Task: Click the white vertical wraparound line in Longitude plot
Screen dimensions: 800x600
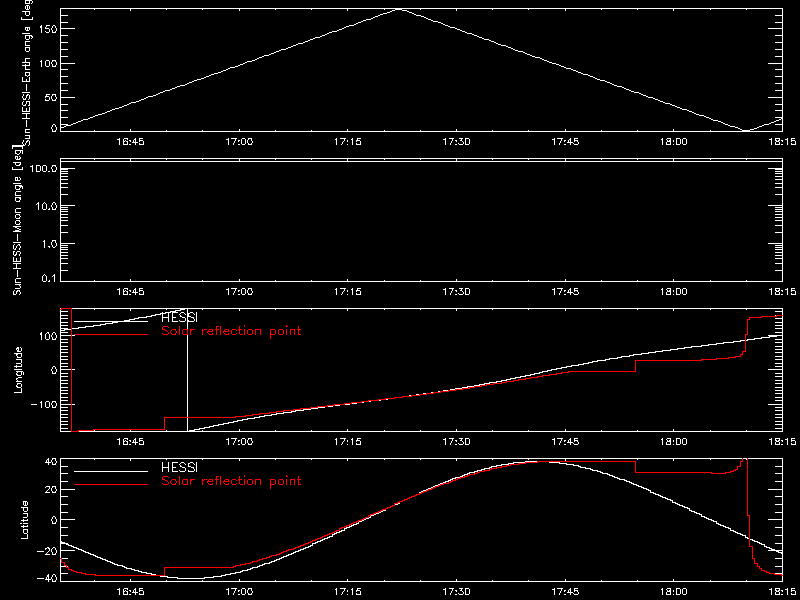Action: pyautogui.click(x=187, y=370)
